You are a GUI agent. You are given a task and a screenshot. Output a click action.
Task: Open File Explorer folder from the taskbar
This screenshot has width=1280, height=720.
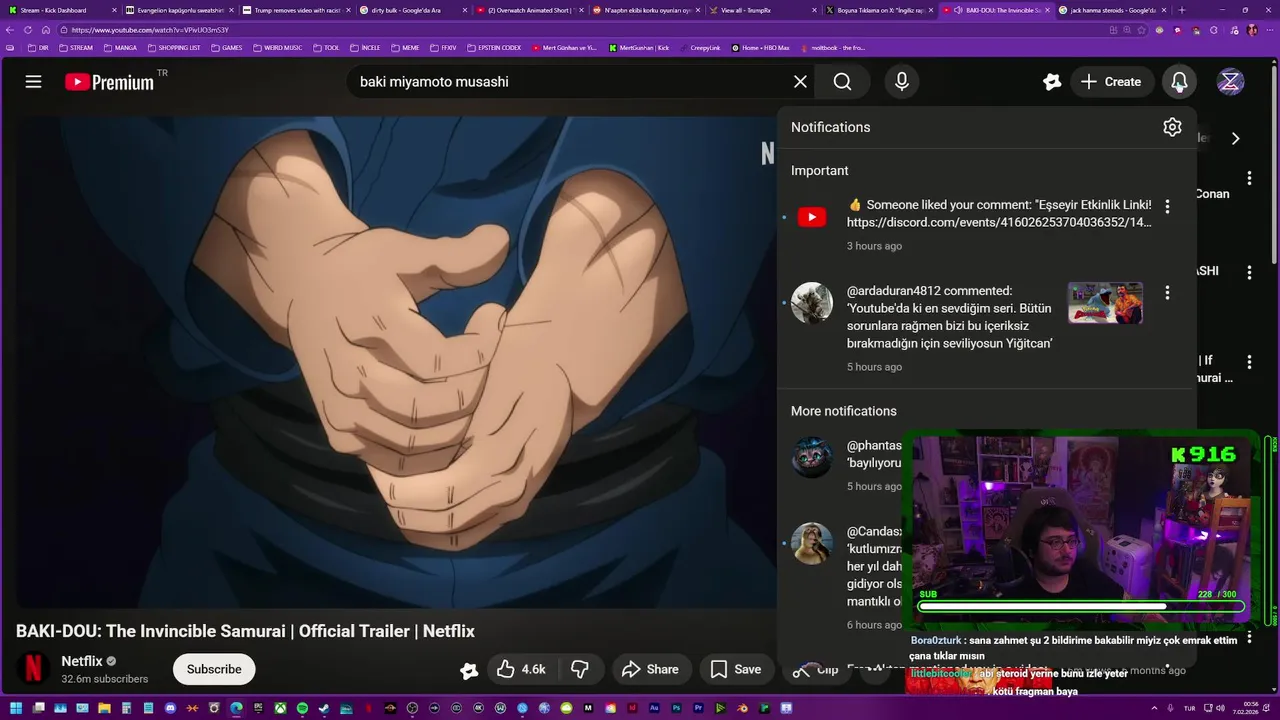coord(104,708)
